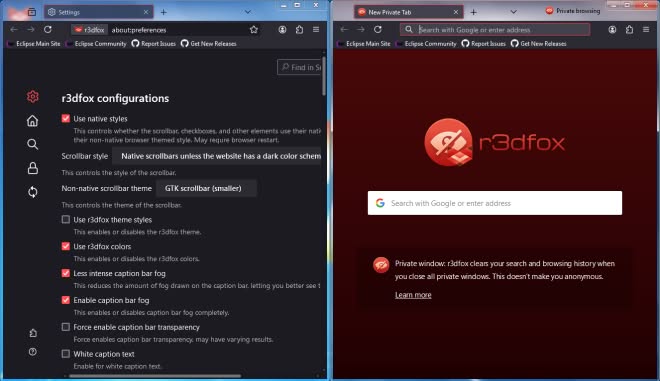
Task: Disable Enable caption bar fog checkbox
Action: (x=66, y=300)
